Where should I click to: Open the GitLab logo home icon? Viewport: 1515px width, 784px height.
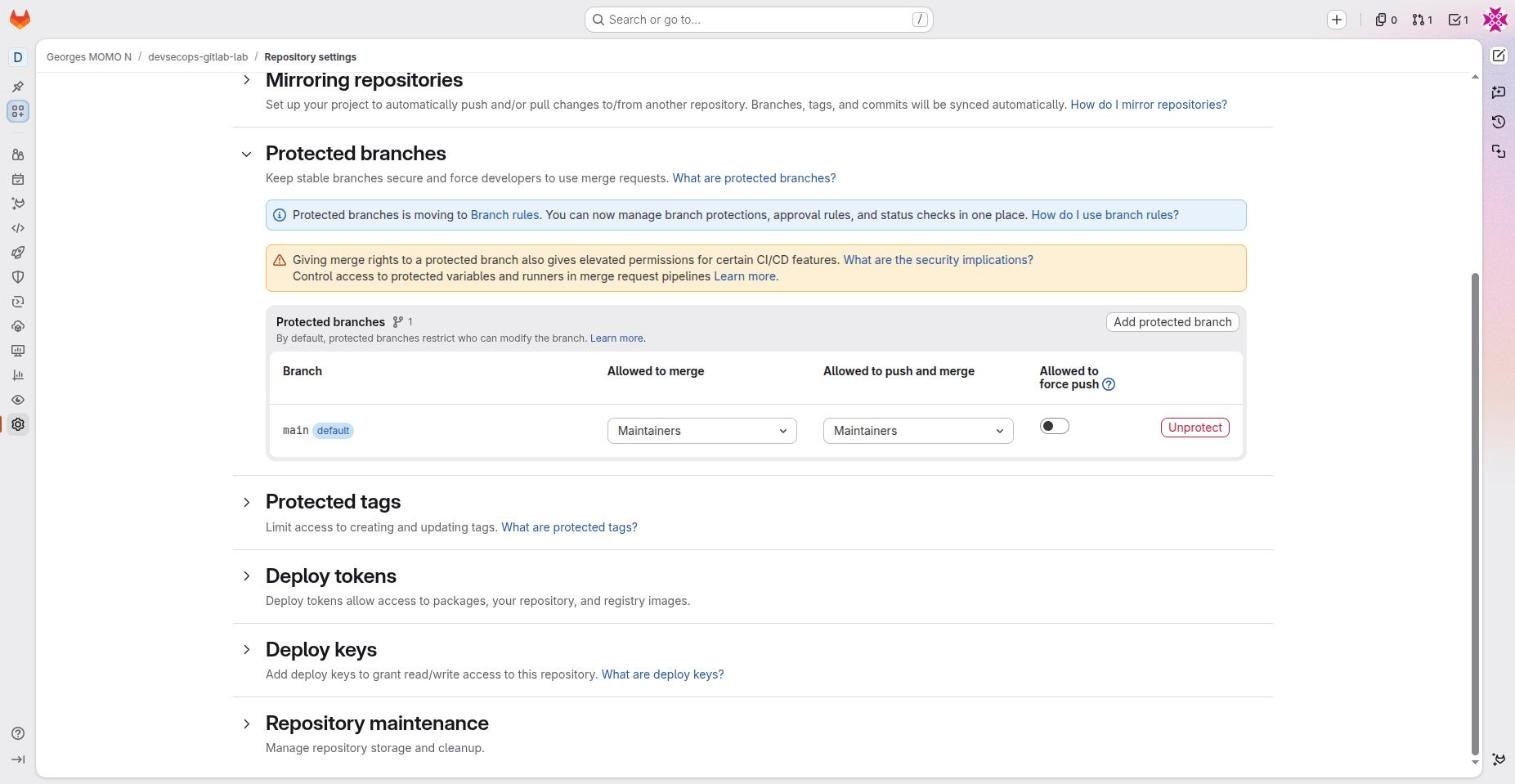[x=19, y=19]
